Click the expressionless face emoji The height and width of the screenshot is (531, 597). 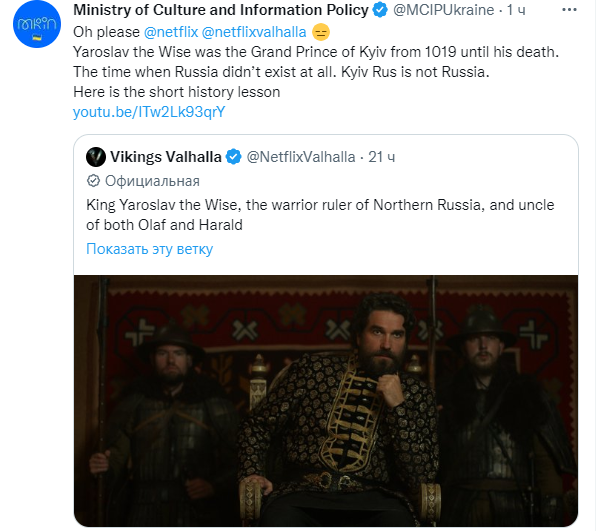[x=321, y=32]
